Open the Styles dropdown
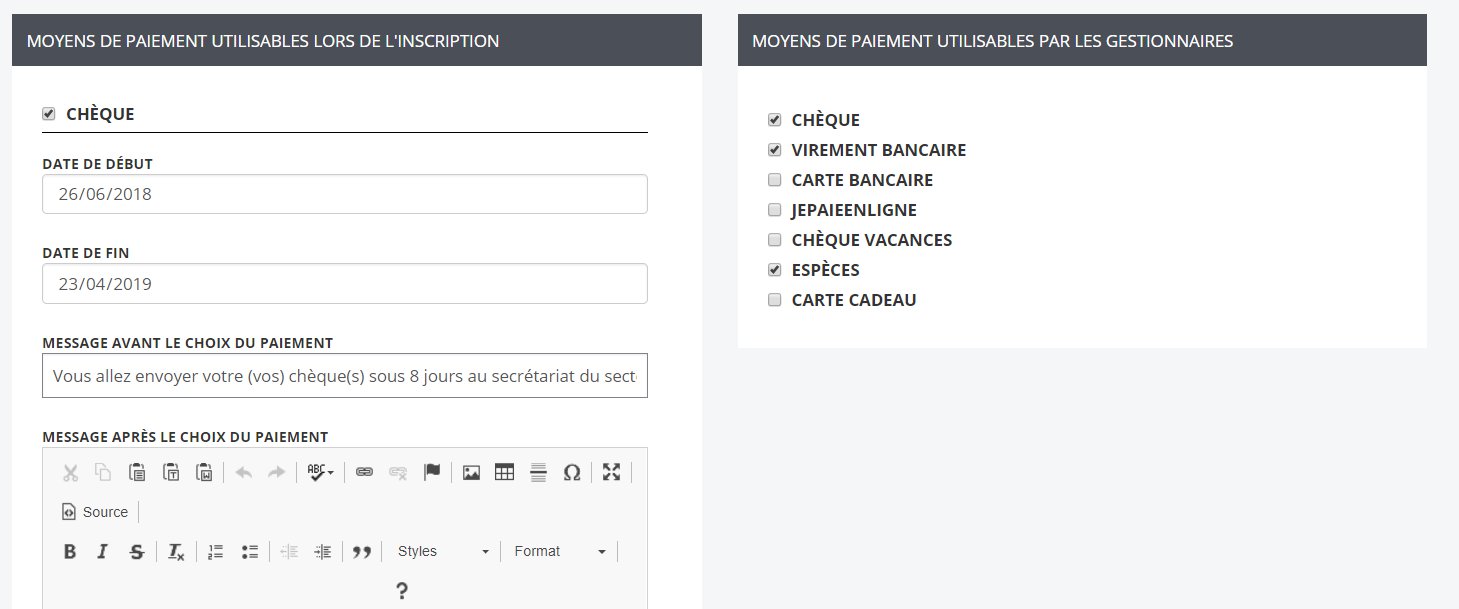The width and height of the screenshot is (1459, 609). (443, 552)
